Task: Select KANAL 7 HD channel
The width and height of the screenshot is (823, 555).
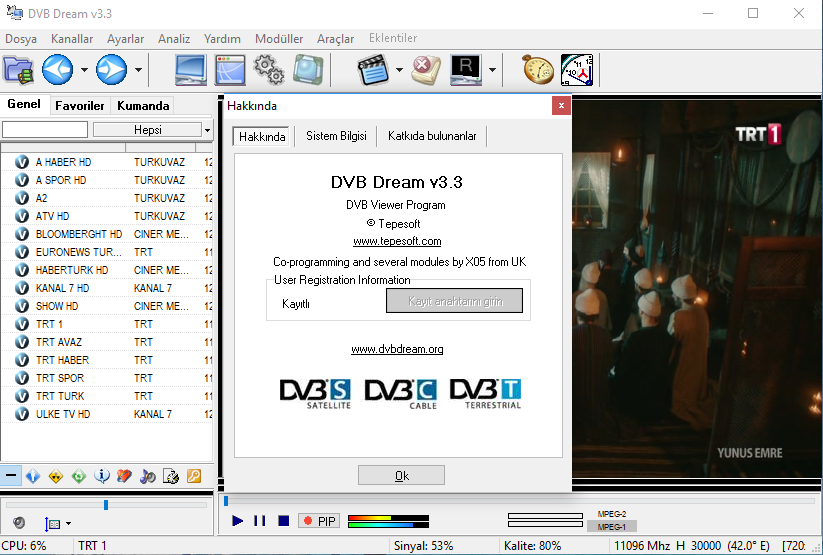Action: (x=106, y=288)
